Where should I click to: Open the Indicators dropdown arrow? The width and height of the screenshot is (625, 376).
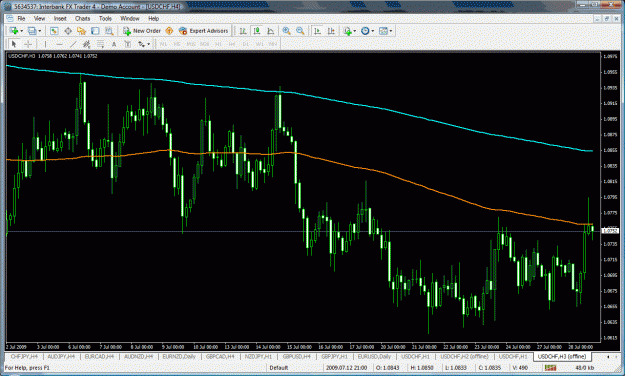coord(355,31)
